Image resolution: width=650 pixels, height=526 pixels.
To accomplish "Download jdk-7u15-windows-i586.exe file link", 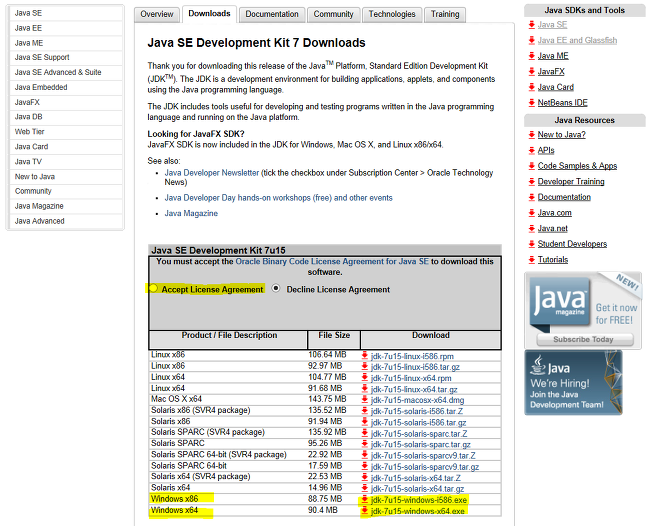I will 419,500.
